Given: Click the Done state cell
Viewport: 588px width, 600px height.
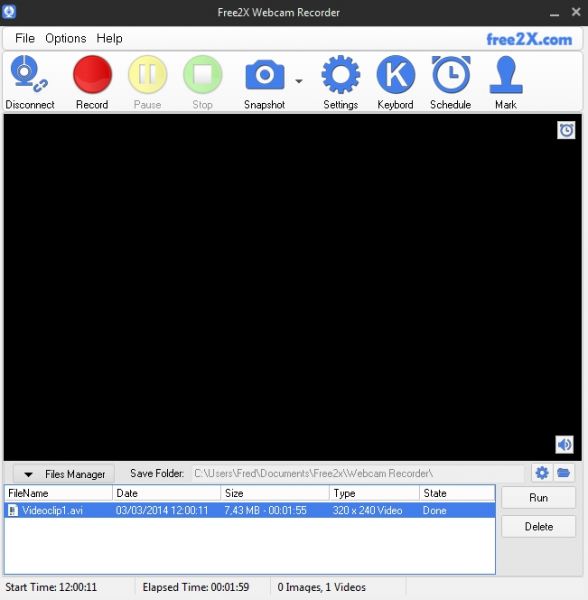Looking at the screenshot, I should coord(435,510).
